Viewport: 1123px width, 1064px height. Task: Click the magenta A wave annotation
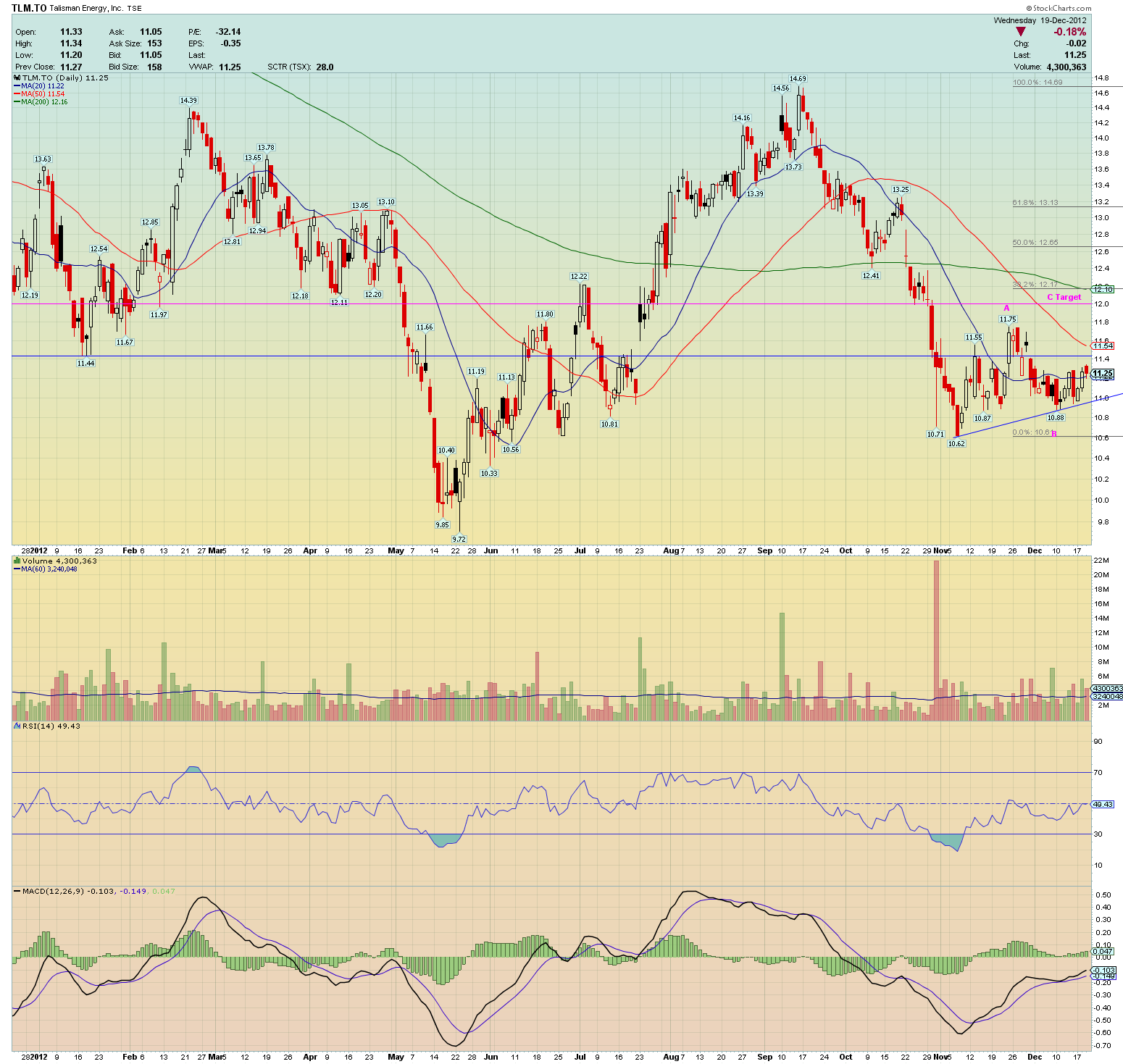(x=1006, y=309)
